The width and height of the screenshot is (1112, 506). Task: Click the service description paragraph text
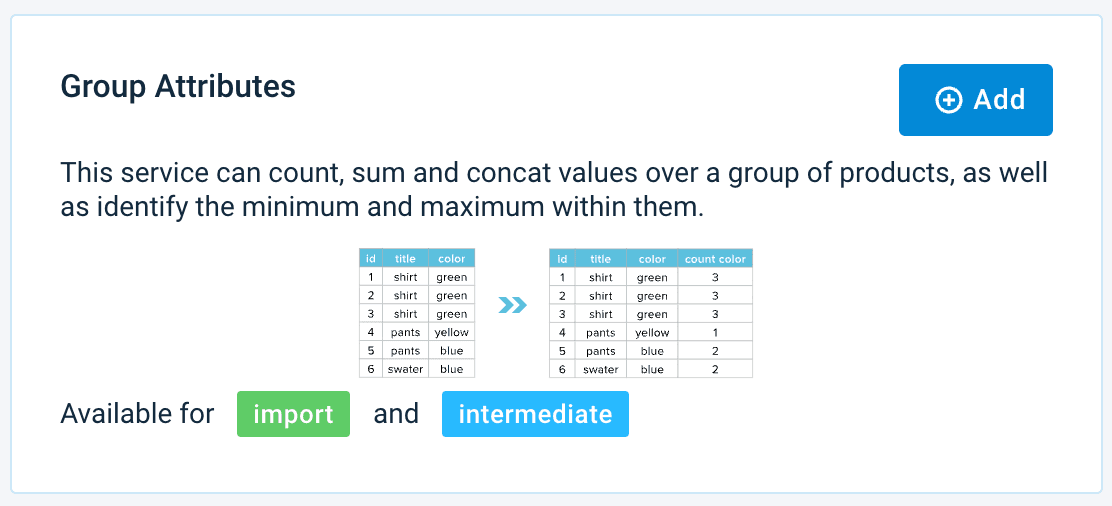click(x=554, y=190)
